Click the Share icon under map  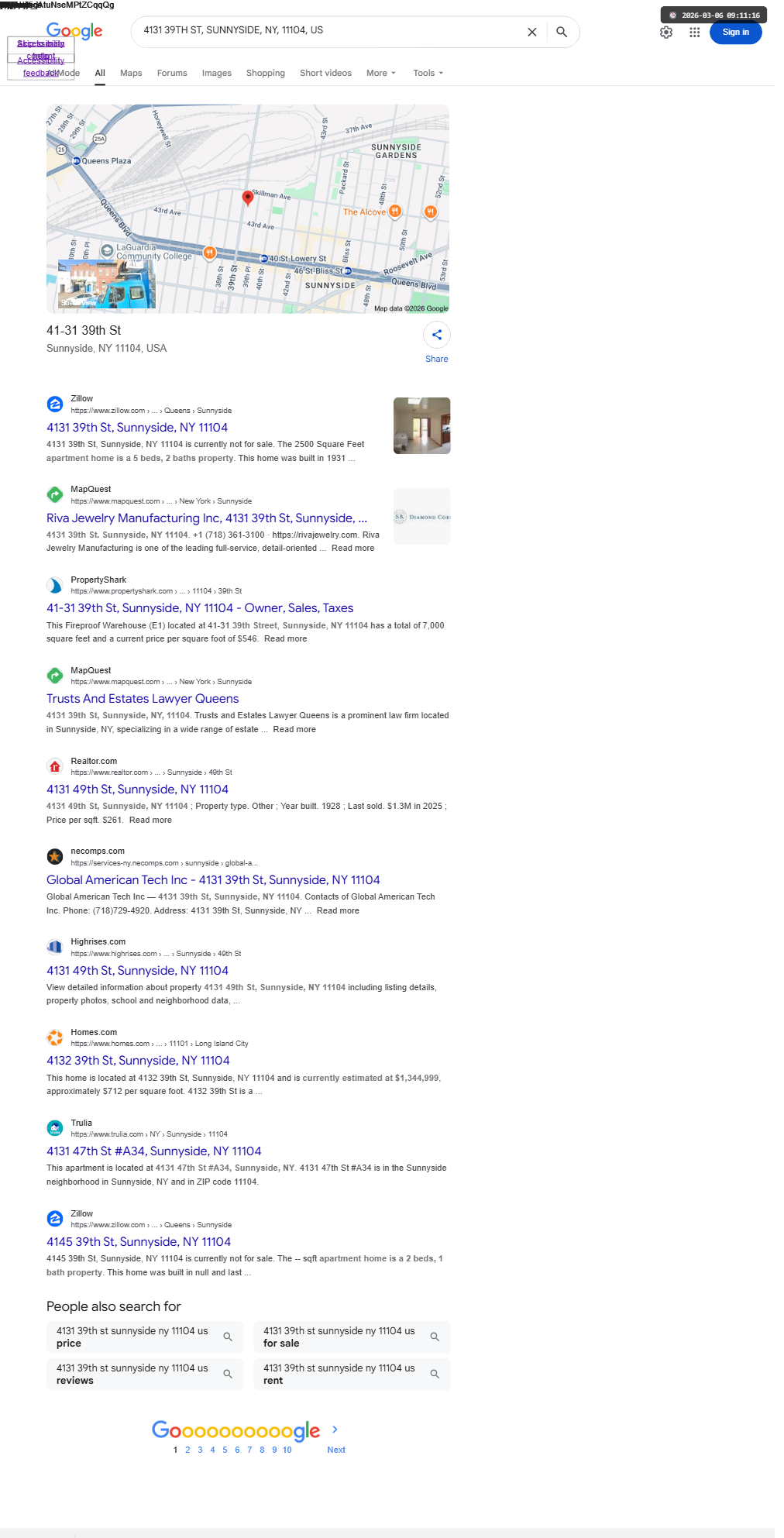[437, 335]
